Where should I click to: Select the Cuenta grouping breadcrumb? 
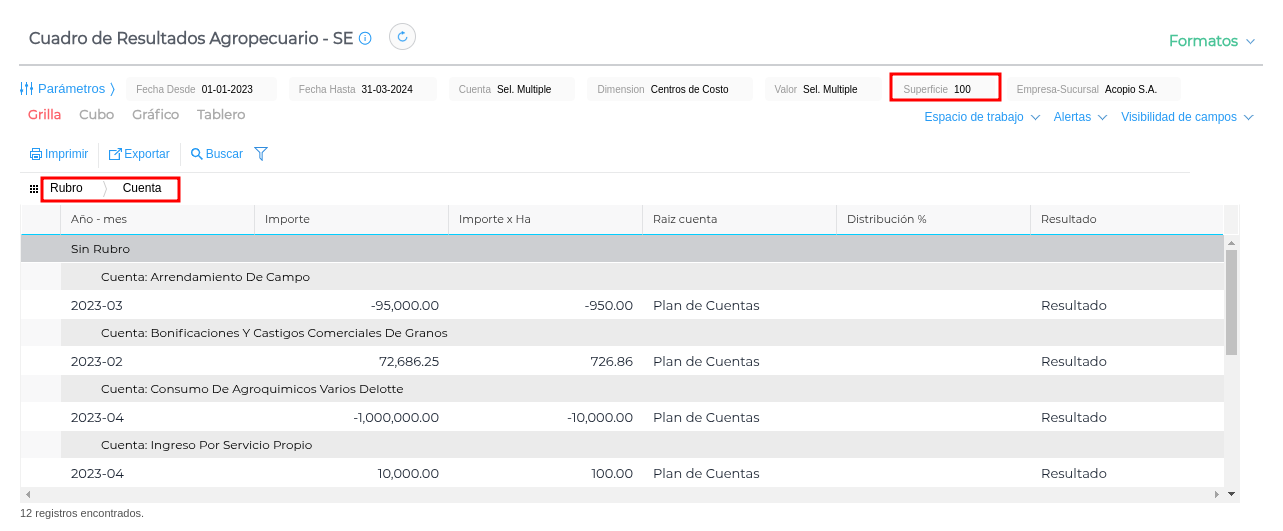pos(142,188)
